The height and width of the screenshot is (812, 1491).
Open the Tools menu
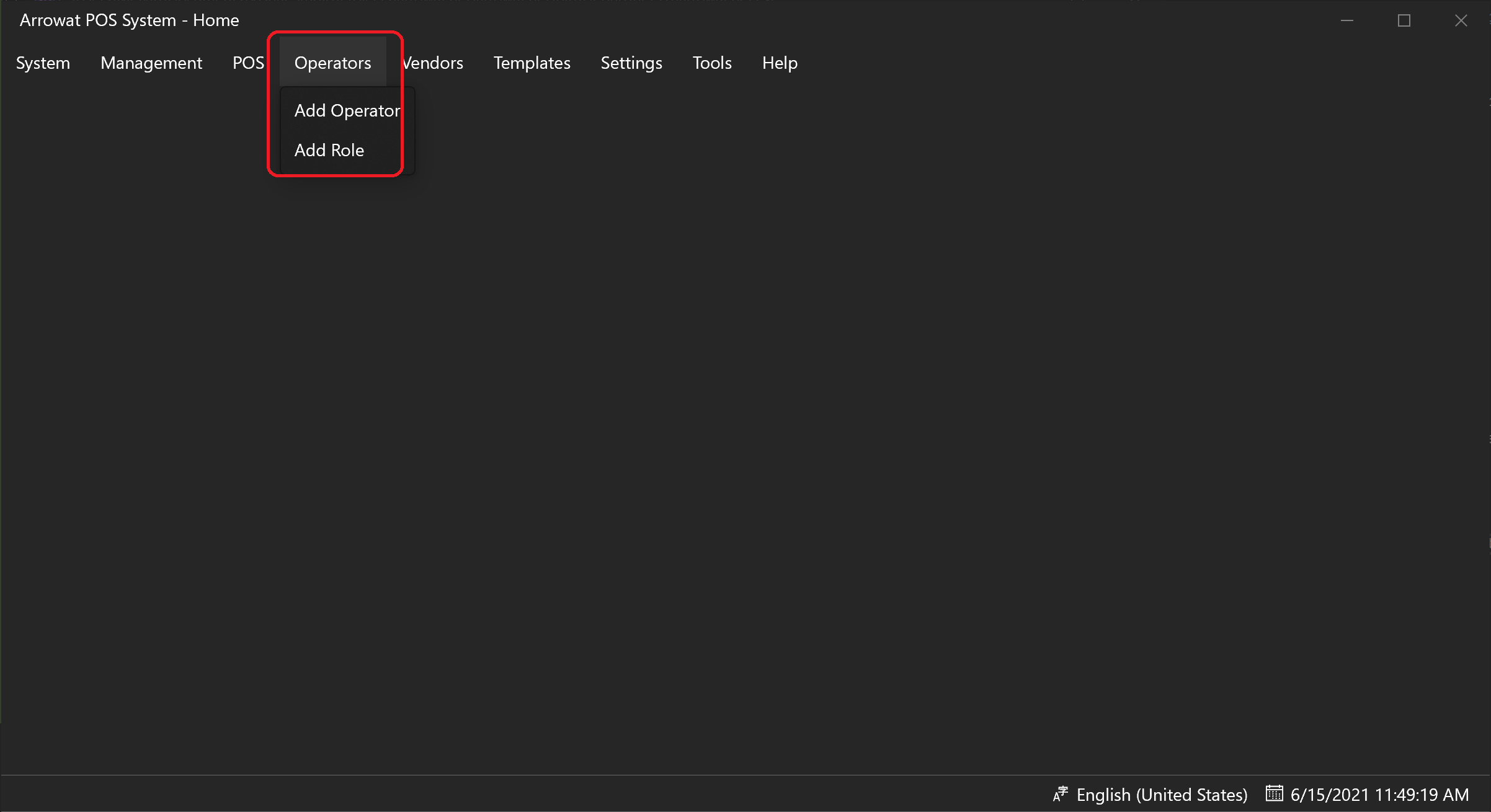(712, 63)
